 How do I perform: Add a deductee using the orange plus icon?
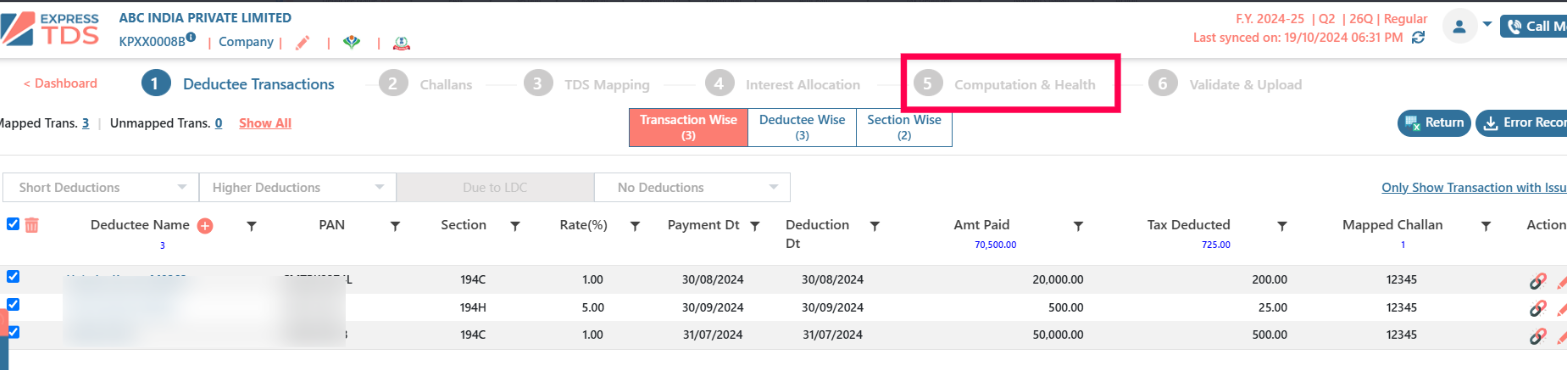click(205, 226)
